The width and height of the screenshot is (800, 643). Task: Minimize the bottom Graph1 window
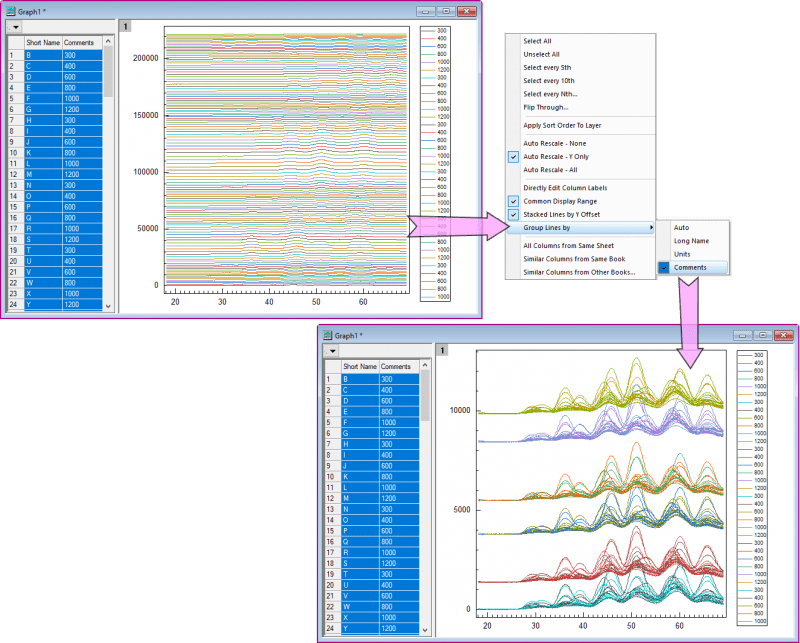742,335
